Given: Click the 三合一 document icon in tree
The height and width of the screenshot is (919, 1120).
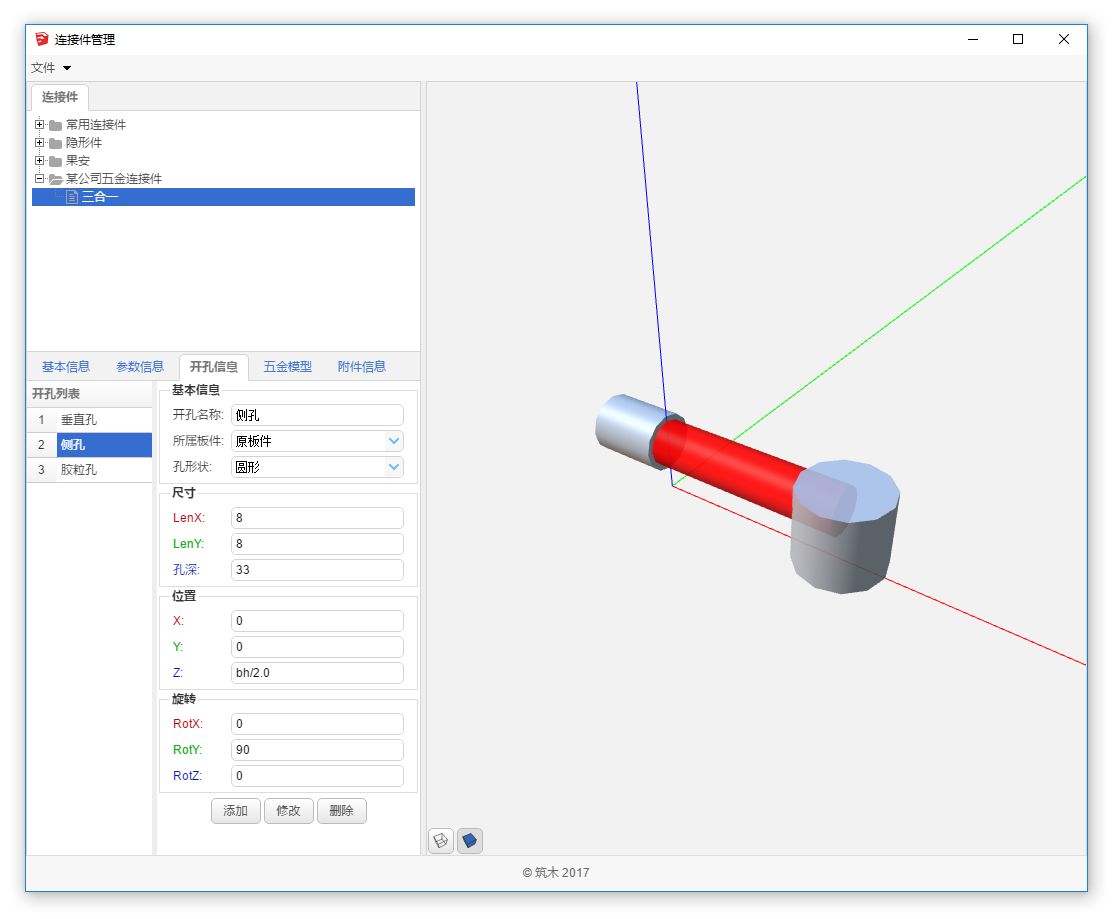Looking at the screenshot, I should (x=72, y=197).
